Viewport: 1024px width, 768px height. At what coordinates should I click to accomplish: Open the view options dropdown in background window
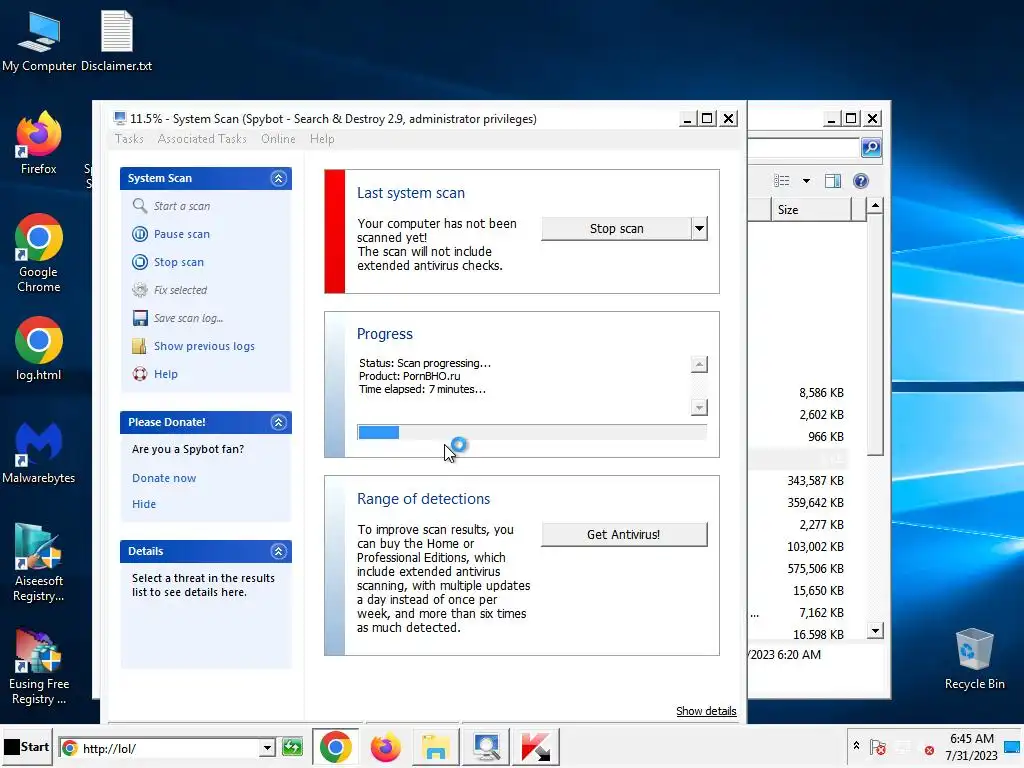(806, 181)
